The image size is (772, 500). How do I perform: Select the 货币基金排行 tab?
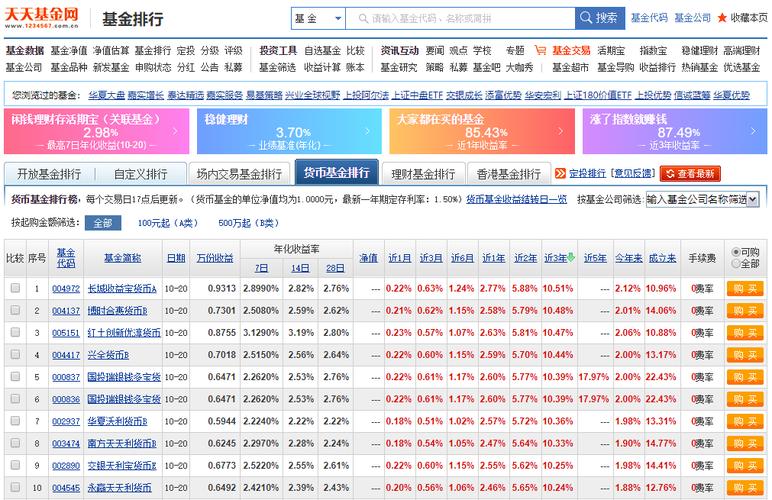click(x=336, y=173)
